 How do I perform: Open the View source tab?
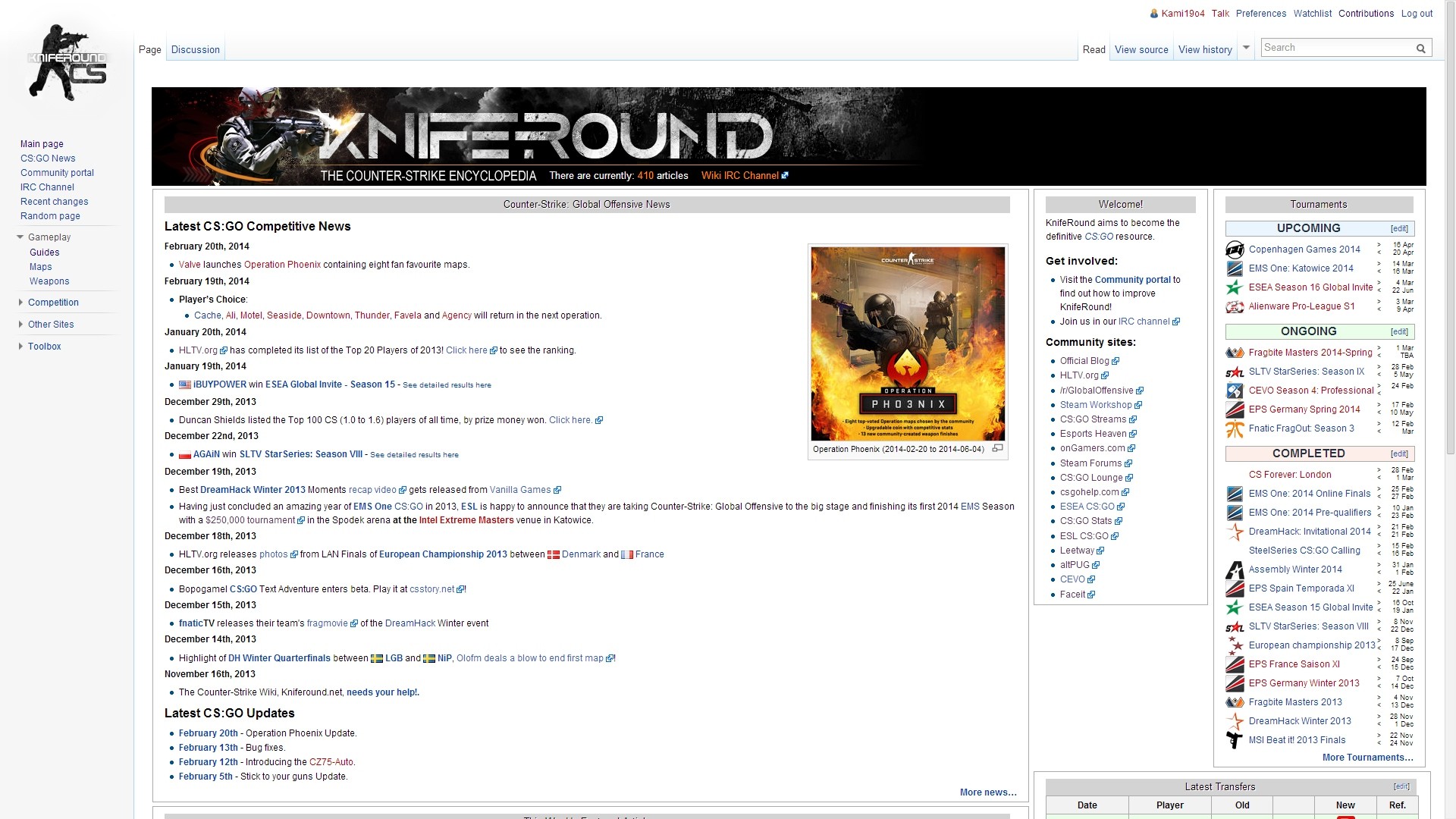[x=1141, y=50]
